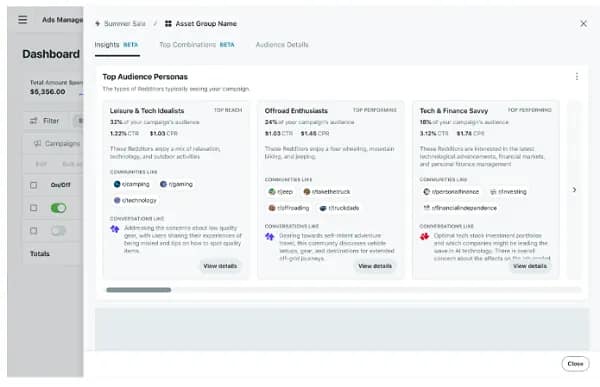Turn on the grey campaign toggle
Viewport: 600px width, 387px height.
(58, 231)
